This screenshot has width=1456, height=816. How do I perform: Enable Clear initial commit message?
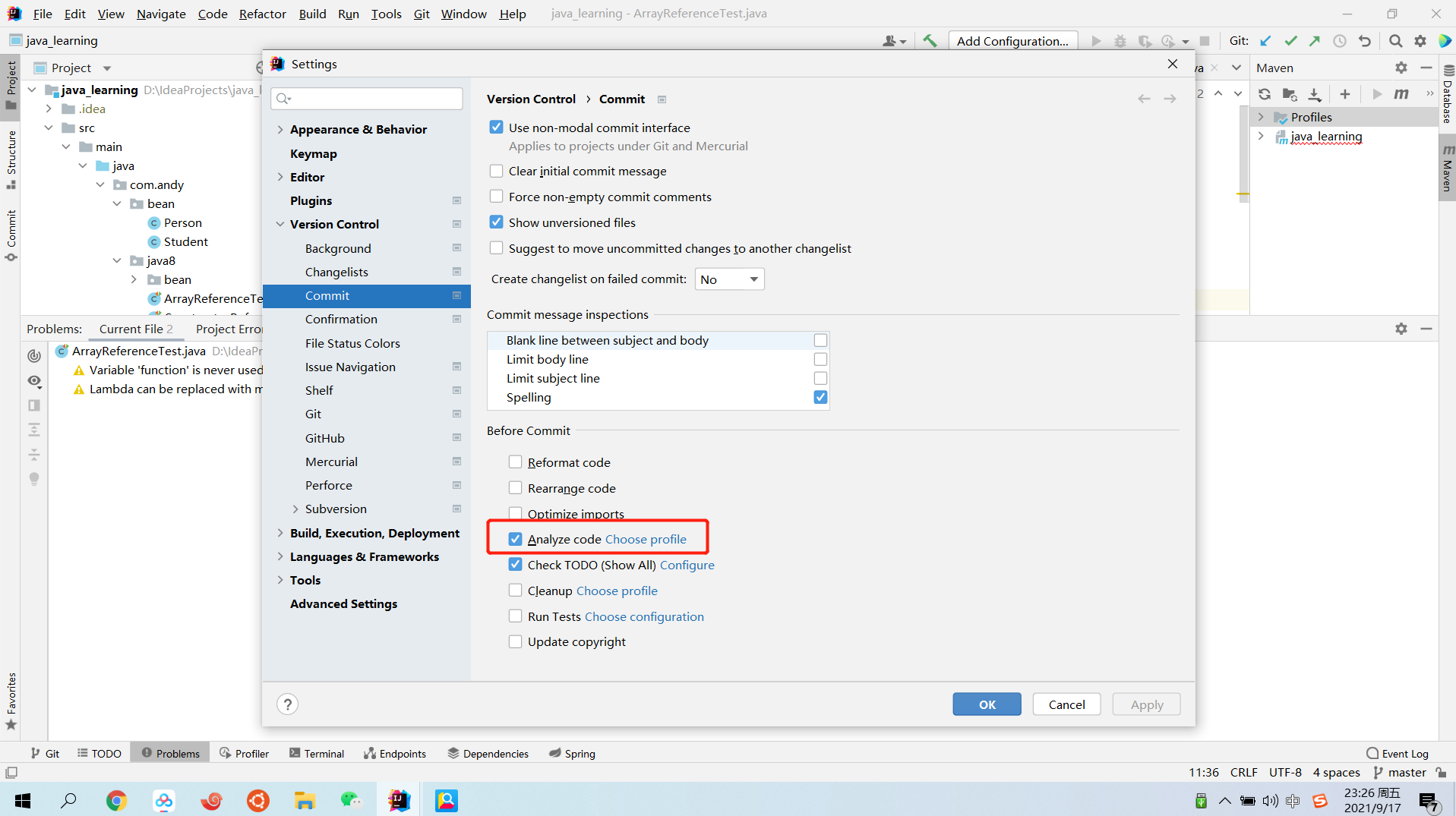(496, 172)
